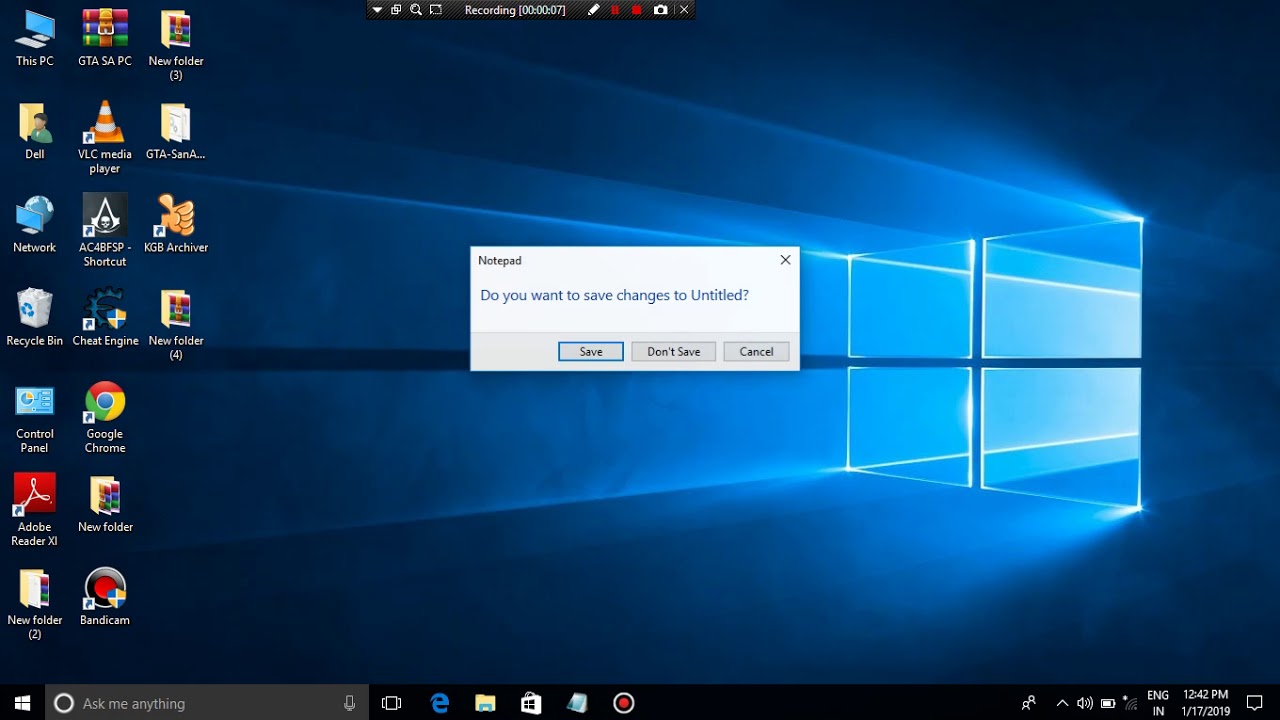Image resolution: width=1280 pixels, height=720 pixels.
Task: Open the Wi-Fi network tray icon
Action: [1130, 703]
